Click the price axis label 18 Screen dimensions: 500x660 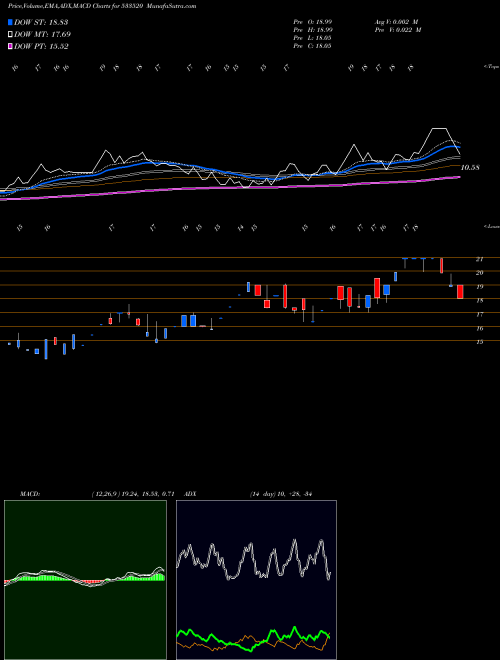(479, 301)
